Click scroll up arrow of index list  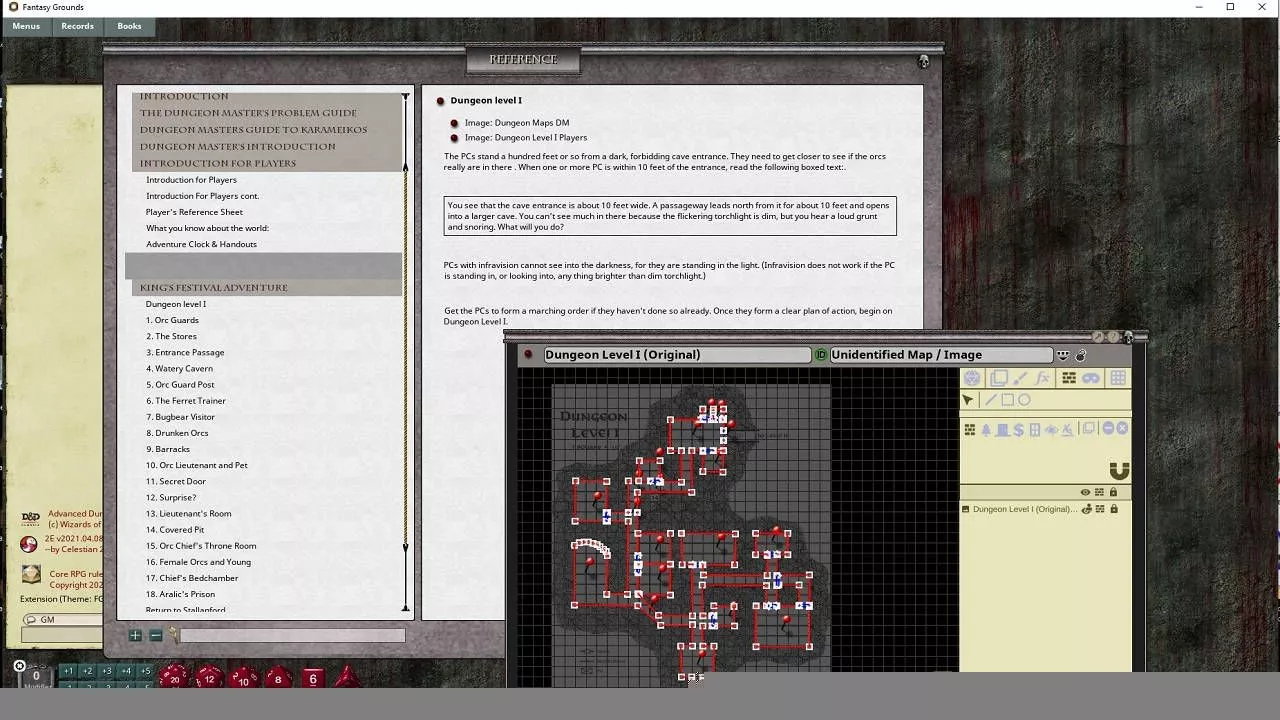(405, 96)
